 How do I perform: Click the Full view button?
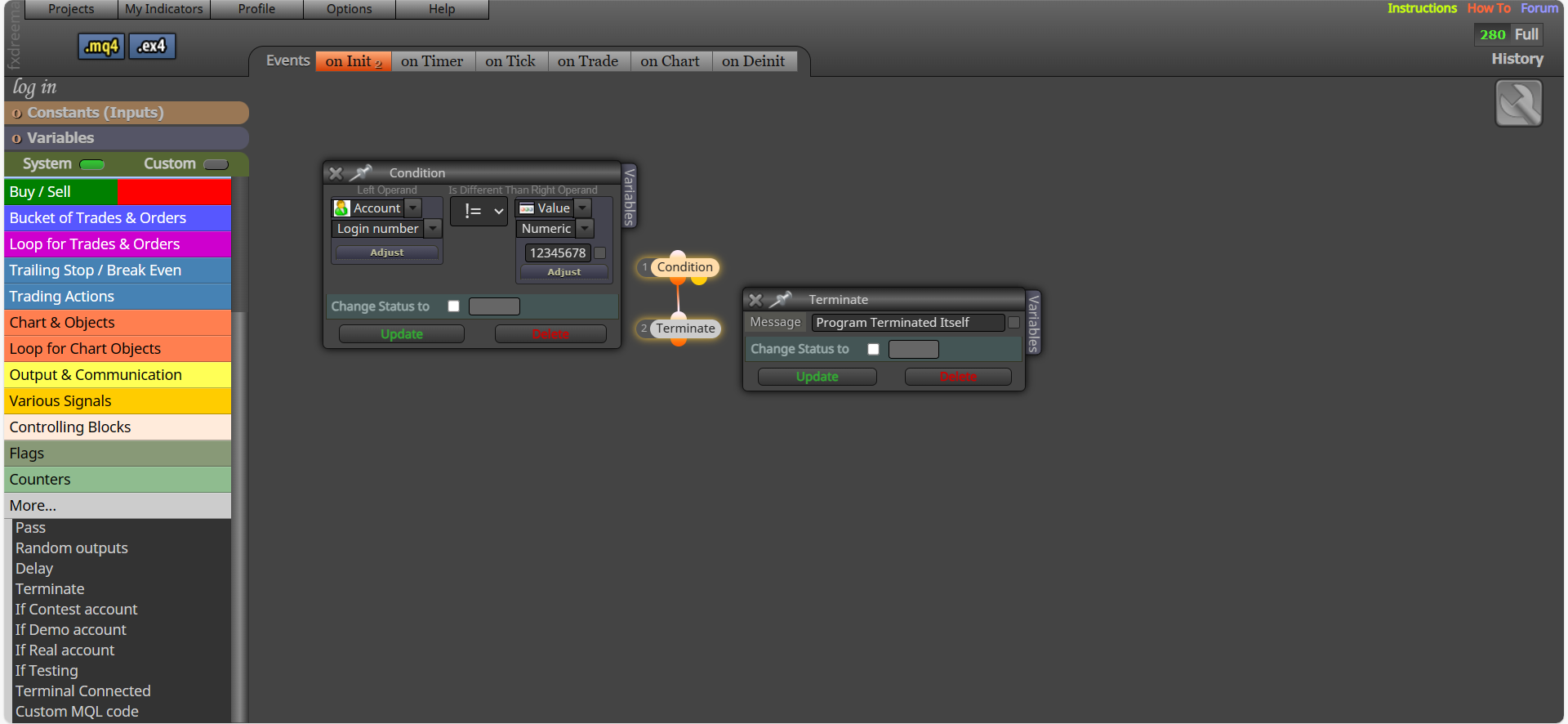[x=1526, y=34]
